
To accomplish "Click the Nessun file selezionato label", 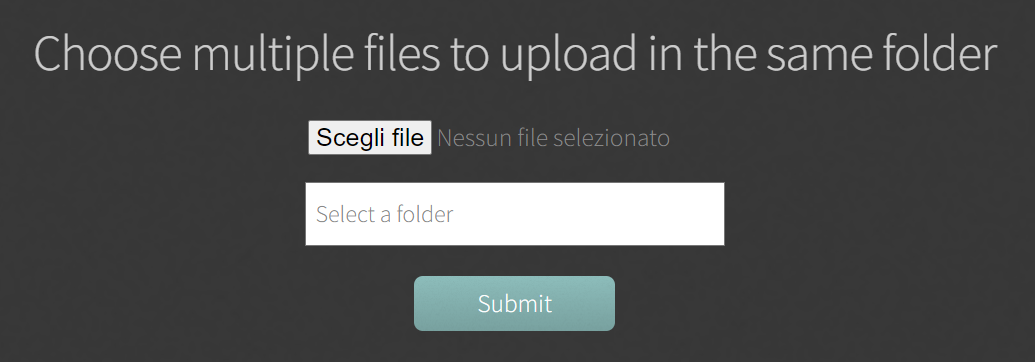I will click(x=553, y=138).
